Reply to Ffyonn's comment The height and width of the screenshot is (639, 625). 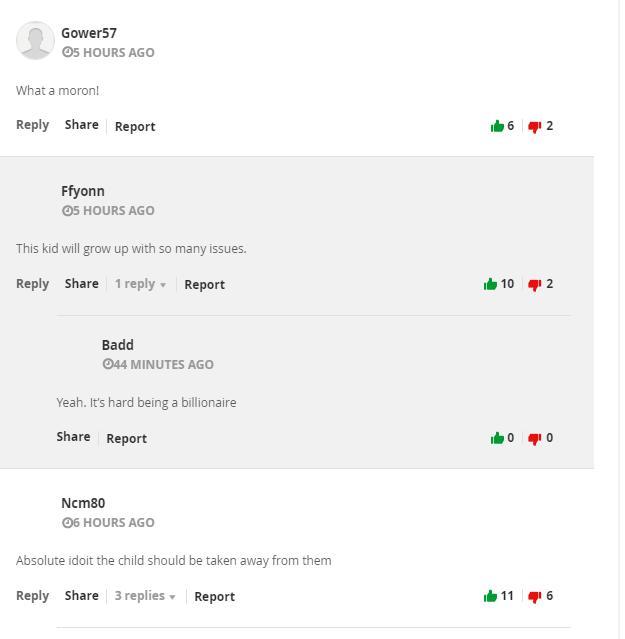(x=32, y=283)
